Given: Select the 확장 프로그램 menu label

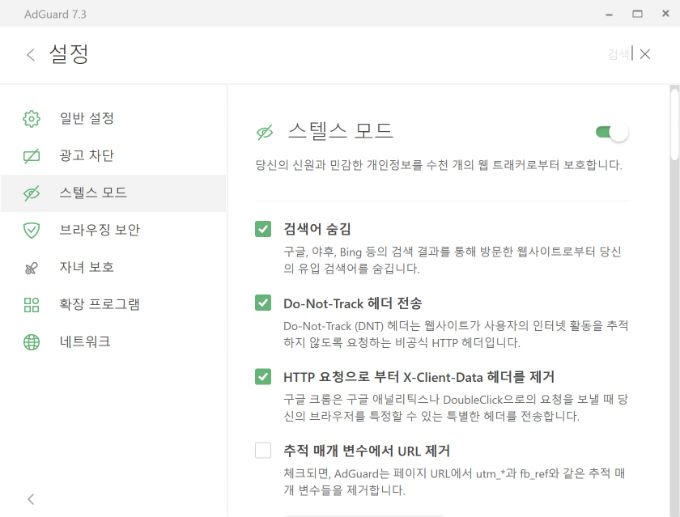Looking at the screenshot, I should tap(99, 304).
